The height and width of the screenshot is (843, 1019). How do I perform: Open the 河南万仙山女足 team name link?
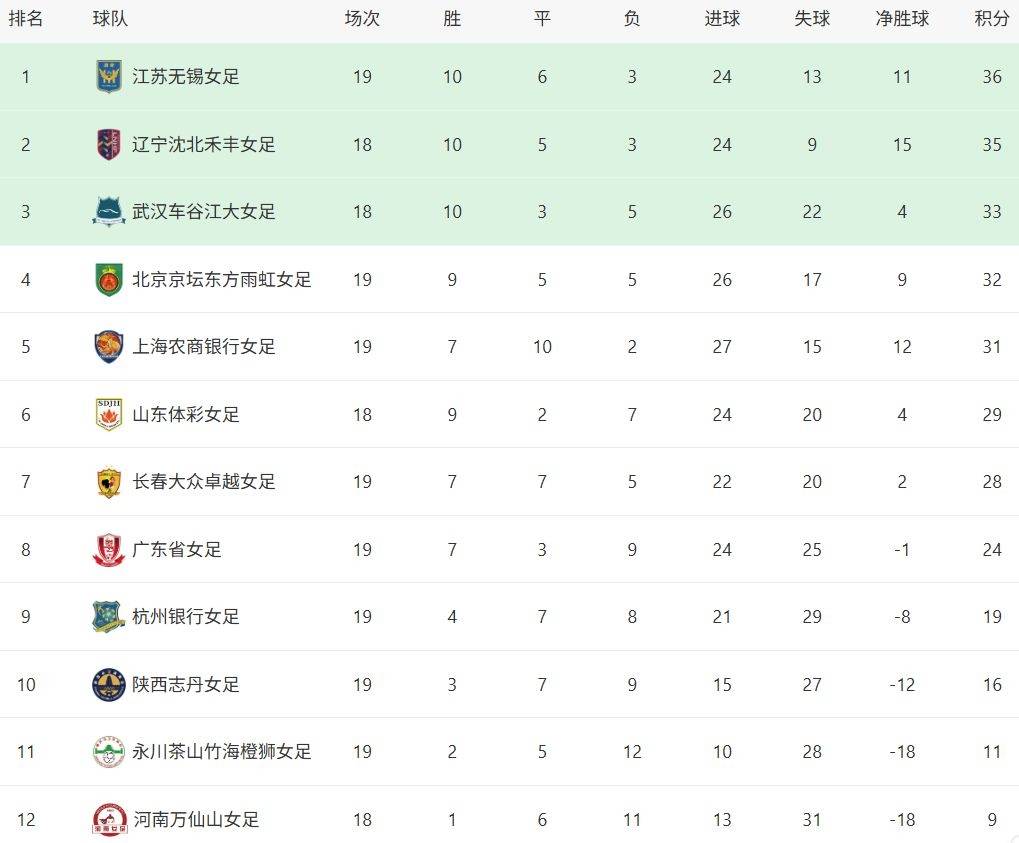click(196, 819)
